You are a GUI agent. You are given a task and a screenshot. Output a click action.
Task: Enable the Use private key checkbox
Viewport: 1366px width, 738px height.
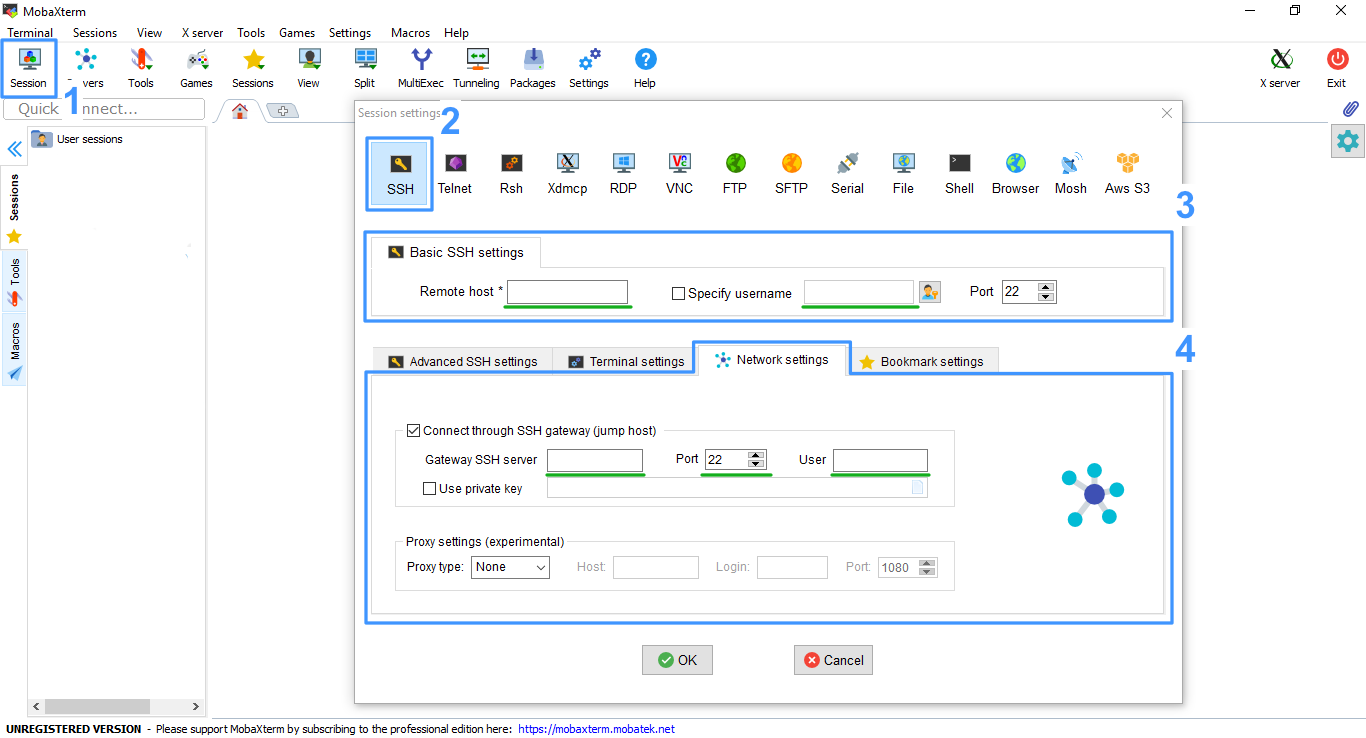(430, 489)
